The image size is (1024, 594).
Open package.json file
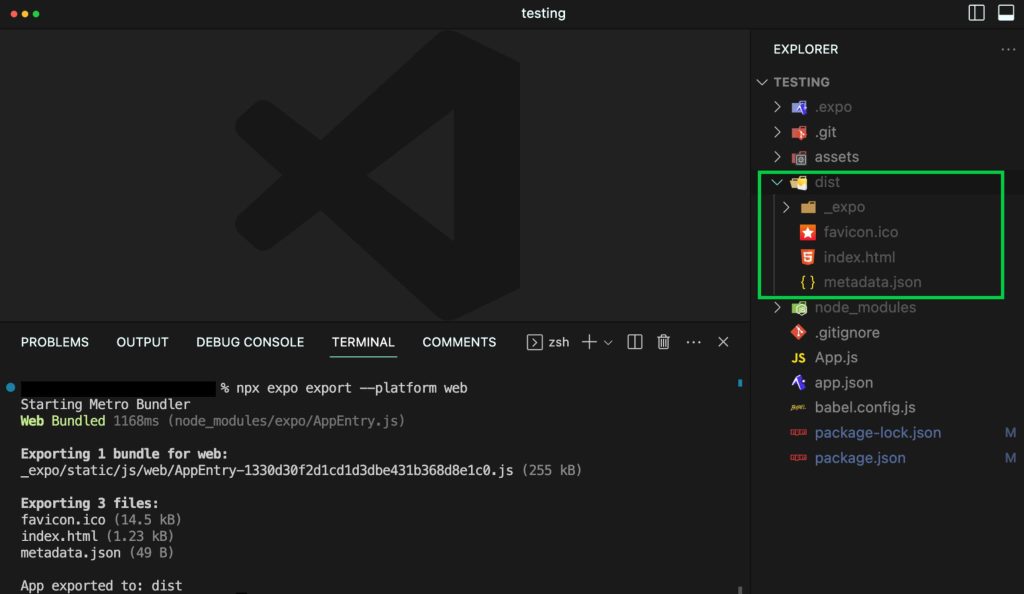click(860, 458)
